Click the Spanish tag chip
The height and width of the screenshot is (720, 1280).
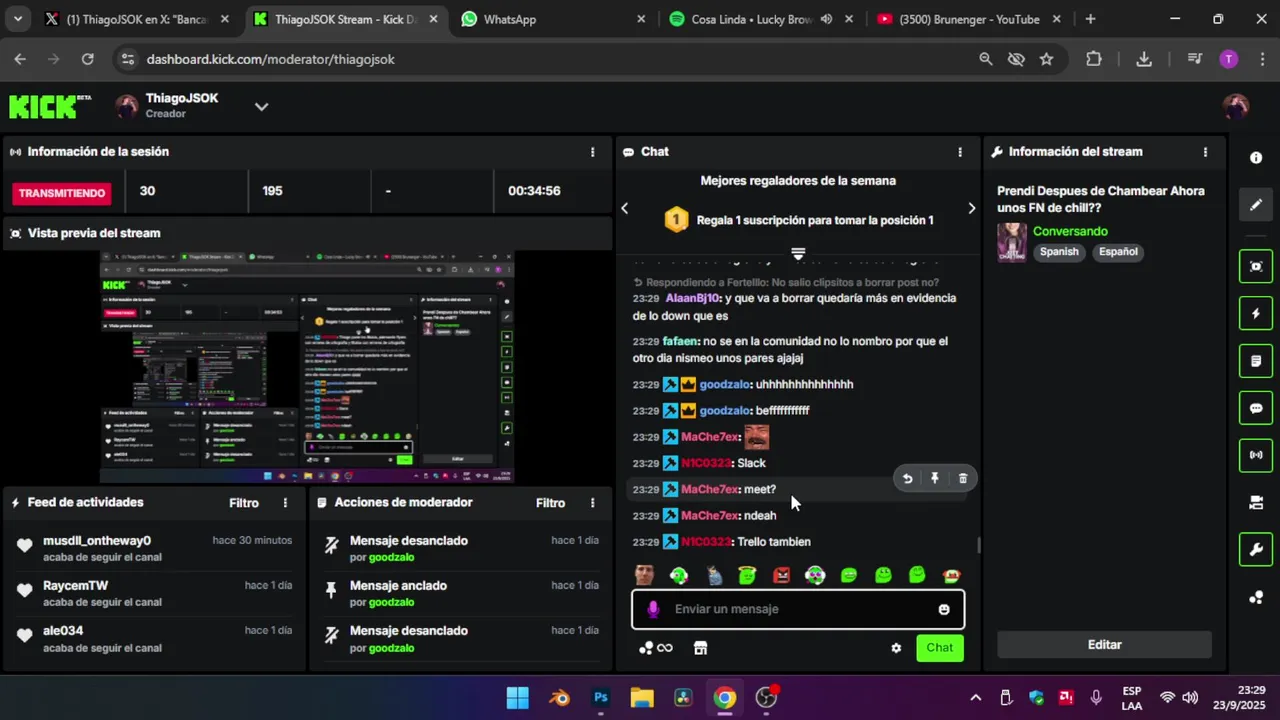point(1059,252)
